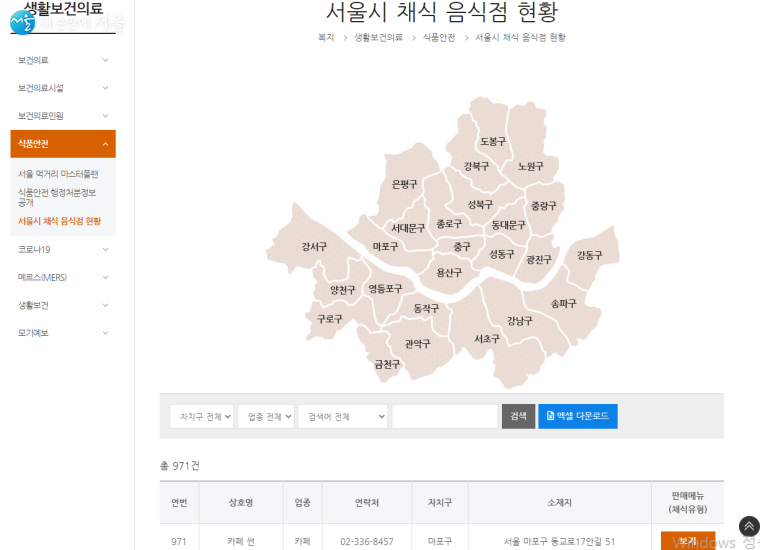Viewport: 760px width, 550px height.
Task: Open the 검색어 전체 dropdown
Action: [342, 416]
